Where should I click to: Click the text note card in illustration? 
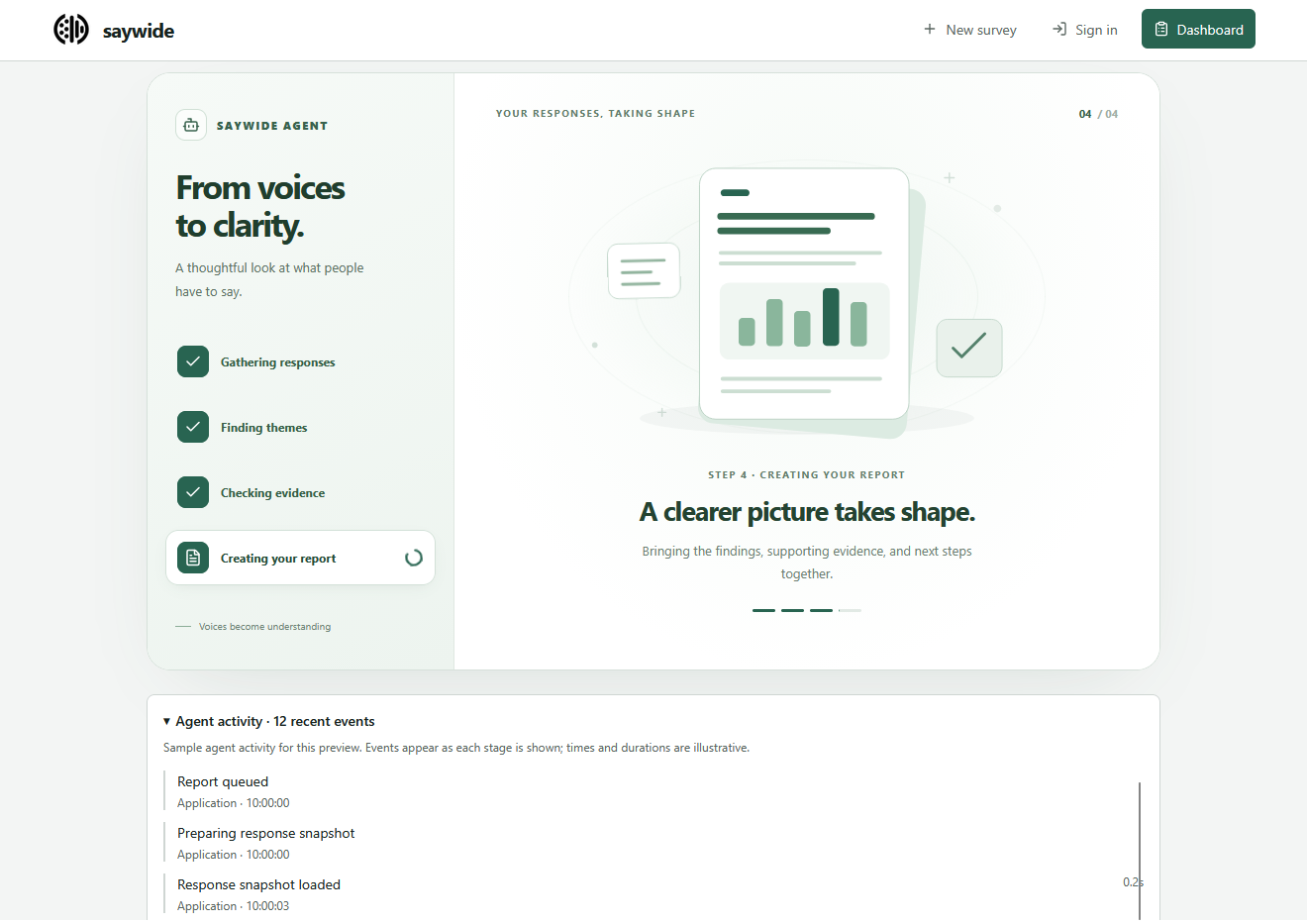[644, 270]
